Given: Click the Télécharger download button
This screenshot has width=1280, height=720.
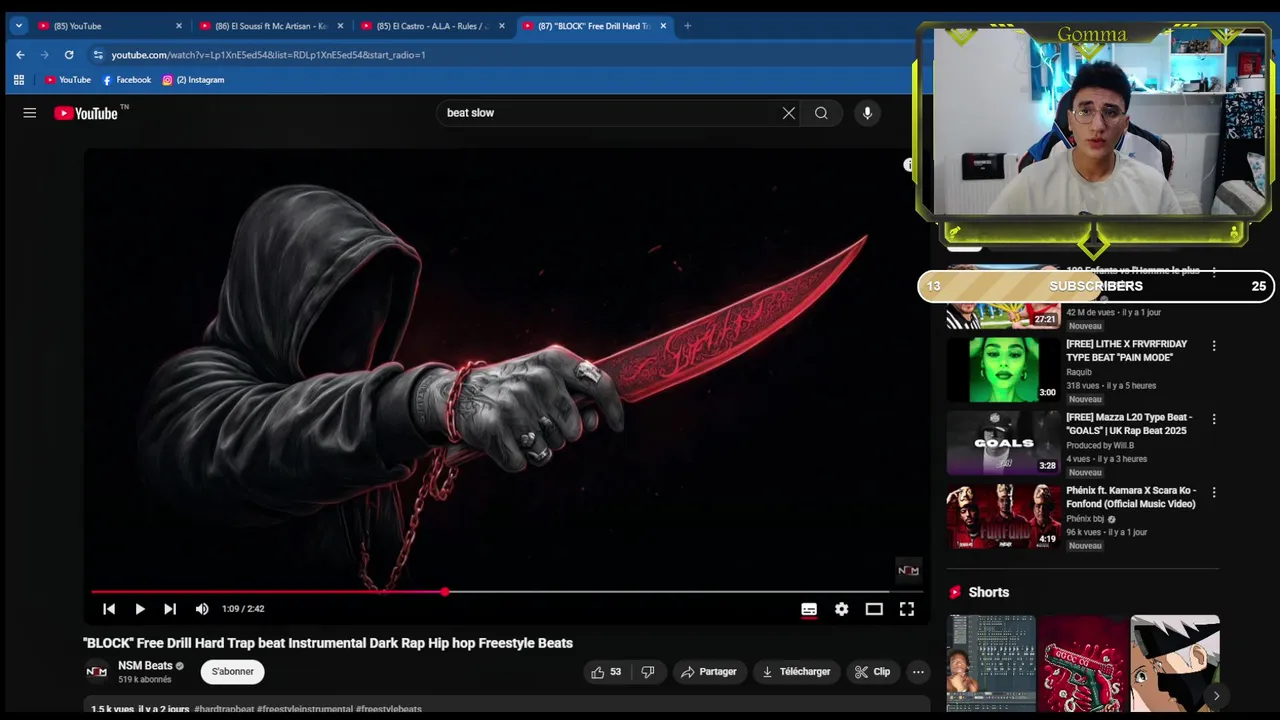Looking at the screenshot, I should point(796,672).
